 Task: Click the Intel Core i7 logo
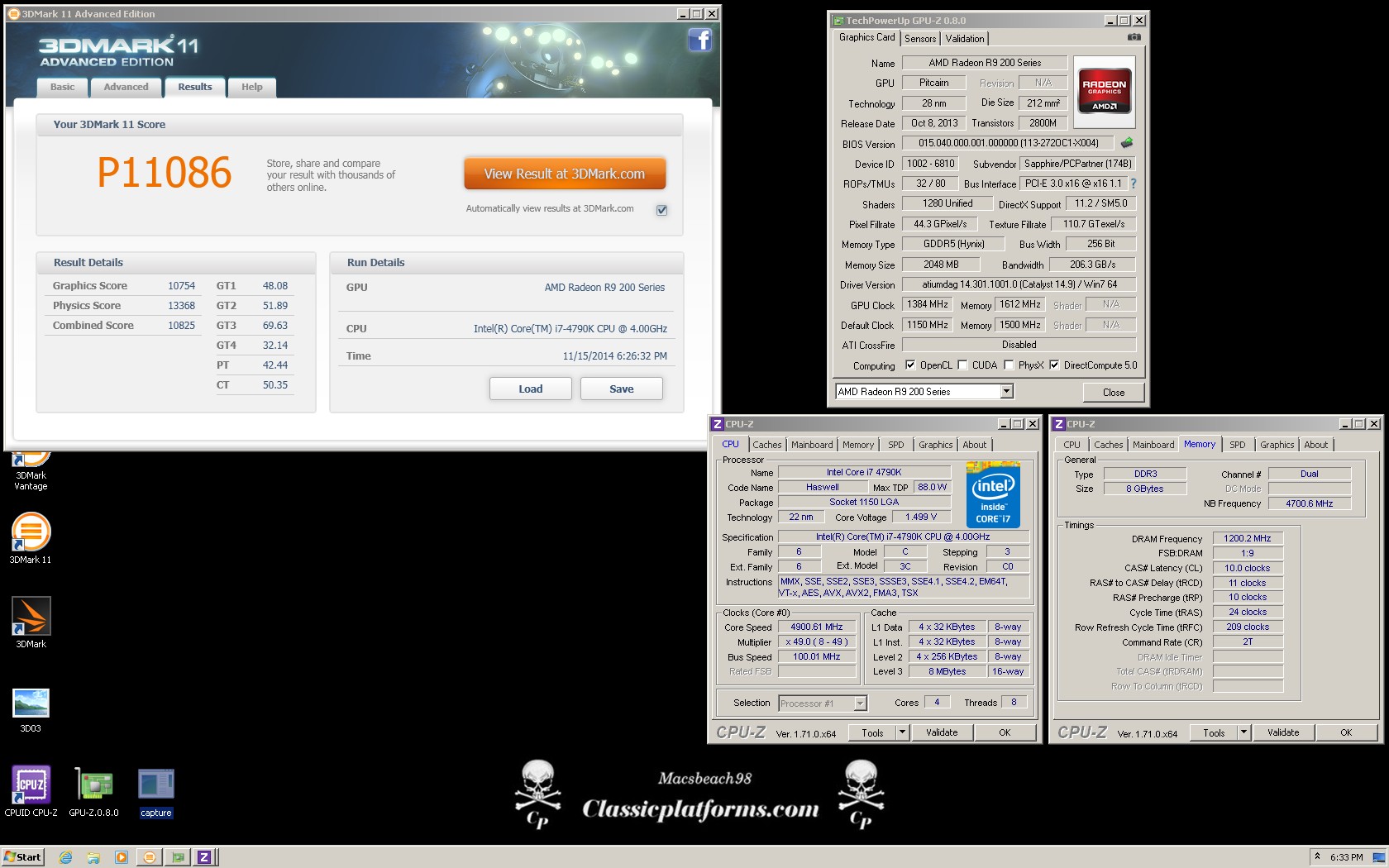pyautogui.click(x=993, y=494)
